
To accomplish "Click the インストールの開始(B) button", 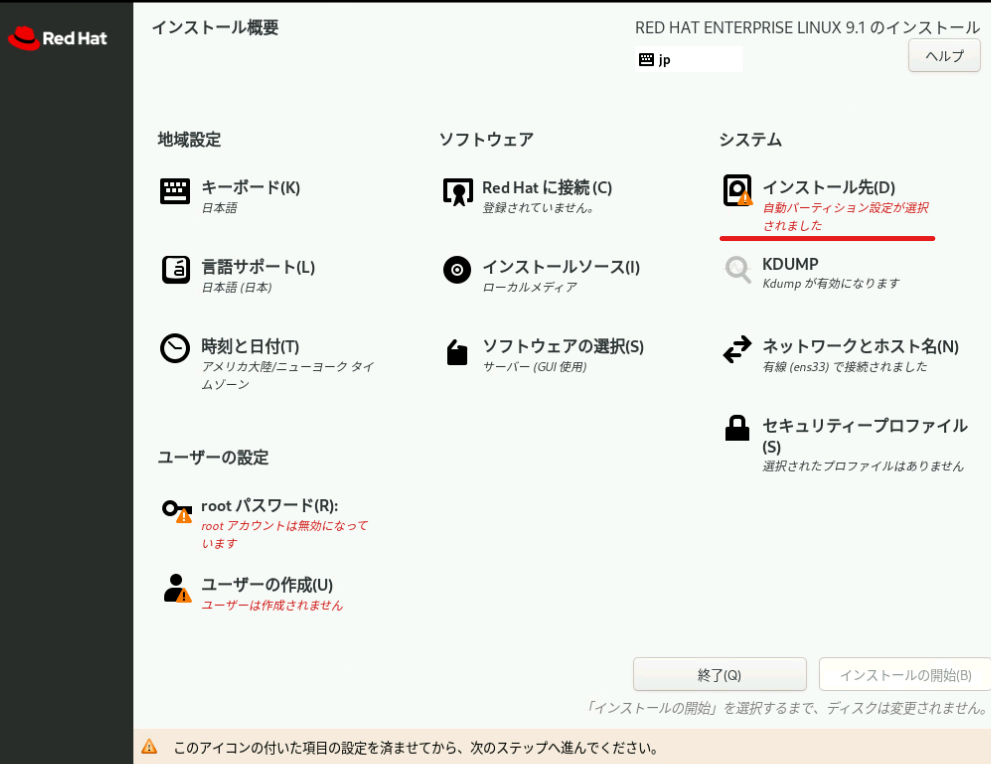I will 905,674.
